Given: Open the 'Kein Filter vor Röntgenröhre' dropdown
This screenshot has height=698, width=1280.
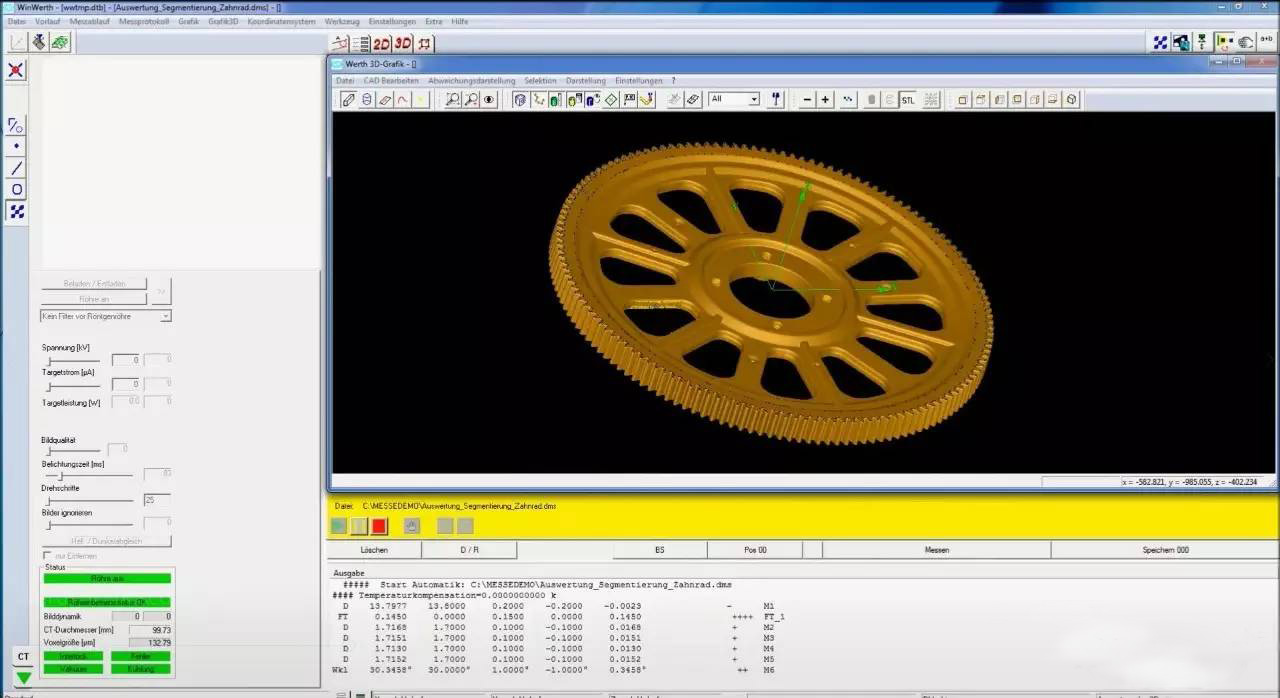Looking at the screenshot, I should coord(106,316).
